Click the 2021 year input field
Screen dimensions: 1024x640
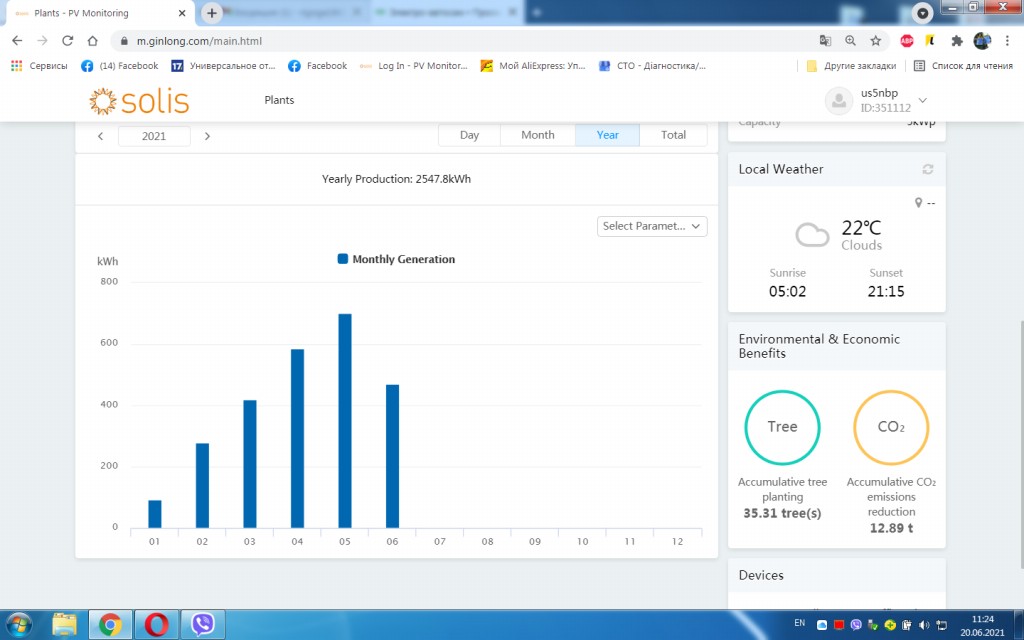tap(154, 136)
